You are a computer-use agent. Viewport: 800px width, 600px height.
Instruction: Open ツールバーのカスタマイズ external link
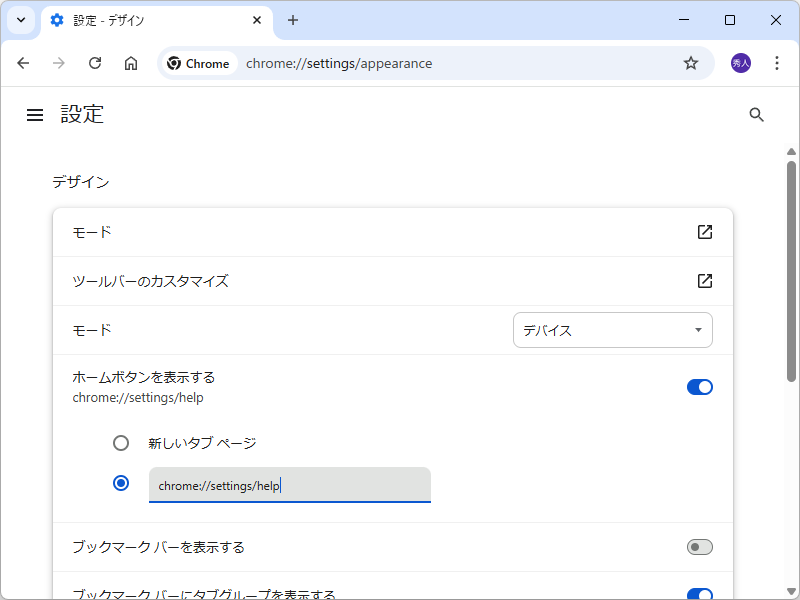pos(704,281)
